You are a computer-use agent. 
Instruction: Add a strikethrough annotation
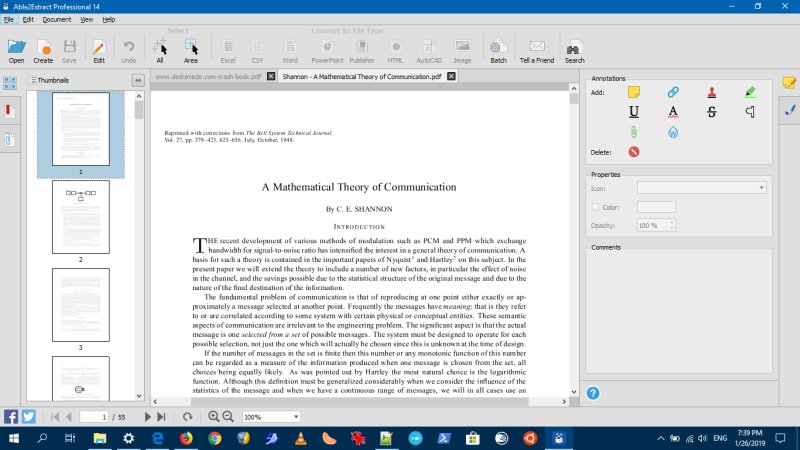[712, 112]
